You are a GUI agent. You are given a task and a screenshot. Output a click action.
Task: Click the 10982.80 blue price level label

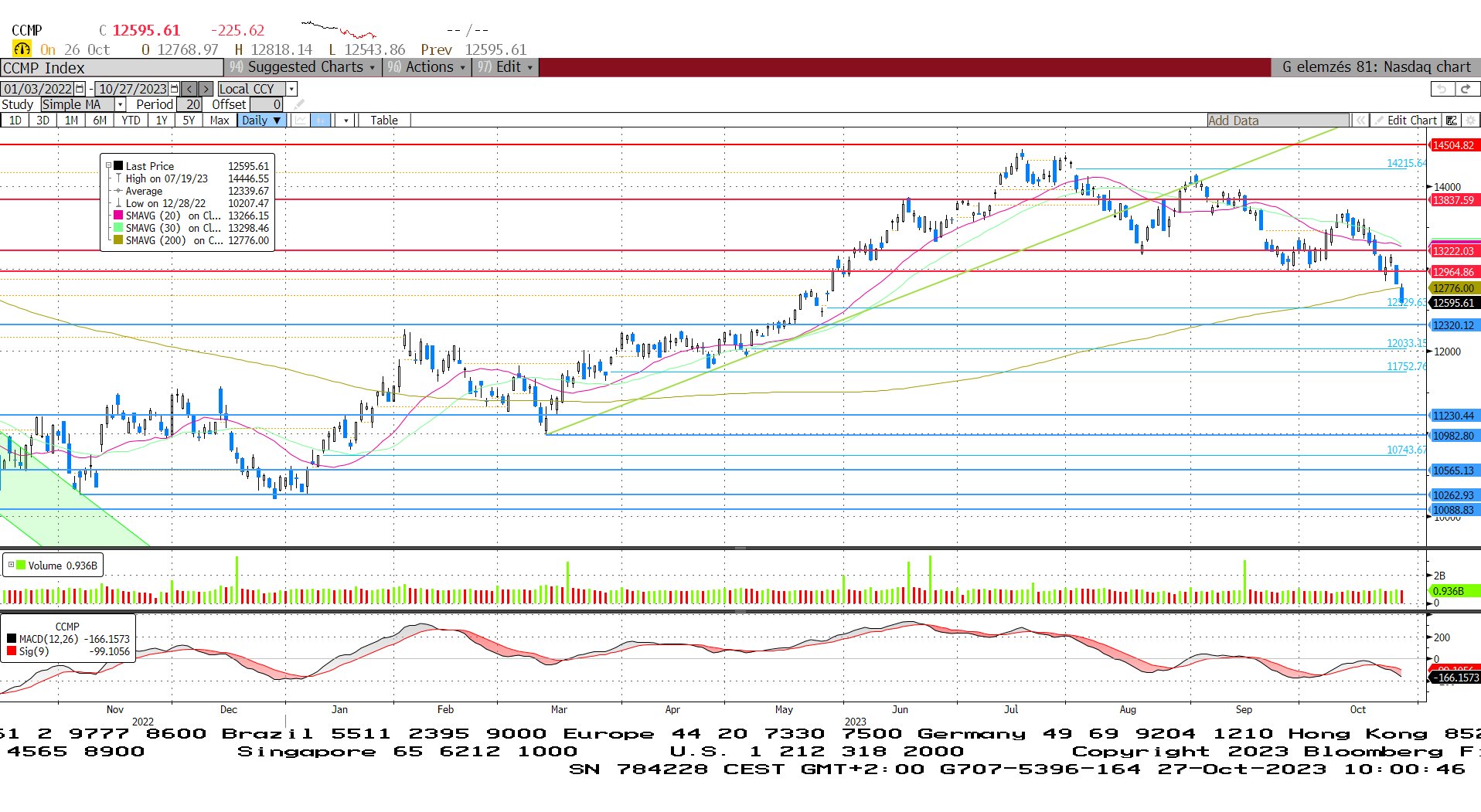[1453, 436]
